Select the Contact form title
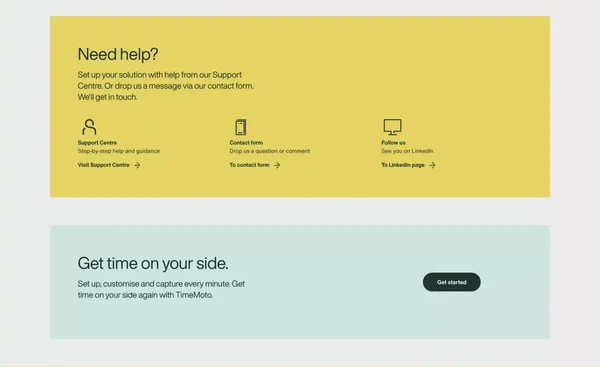The height and width of the screenshot is (367, 600). (246, 143)
